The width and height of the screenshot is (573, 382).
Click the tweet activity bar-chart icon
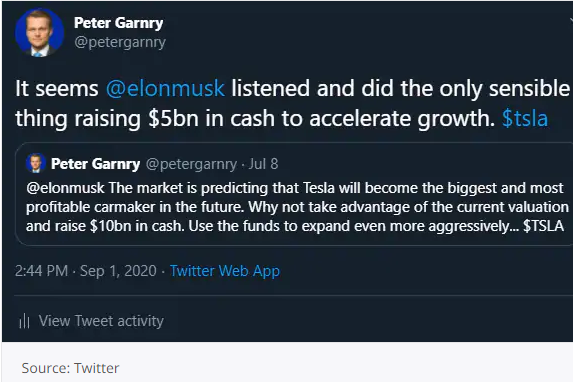[x=24, y=321]
